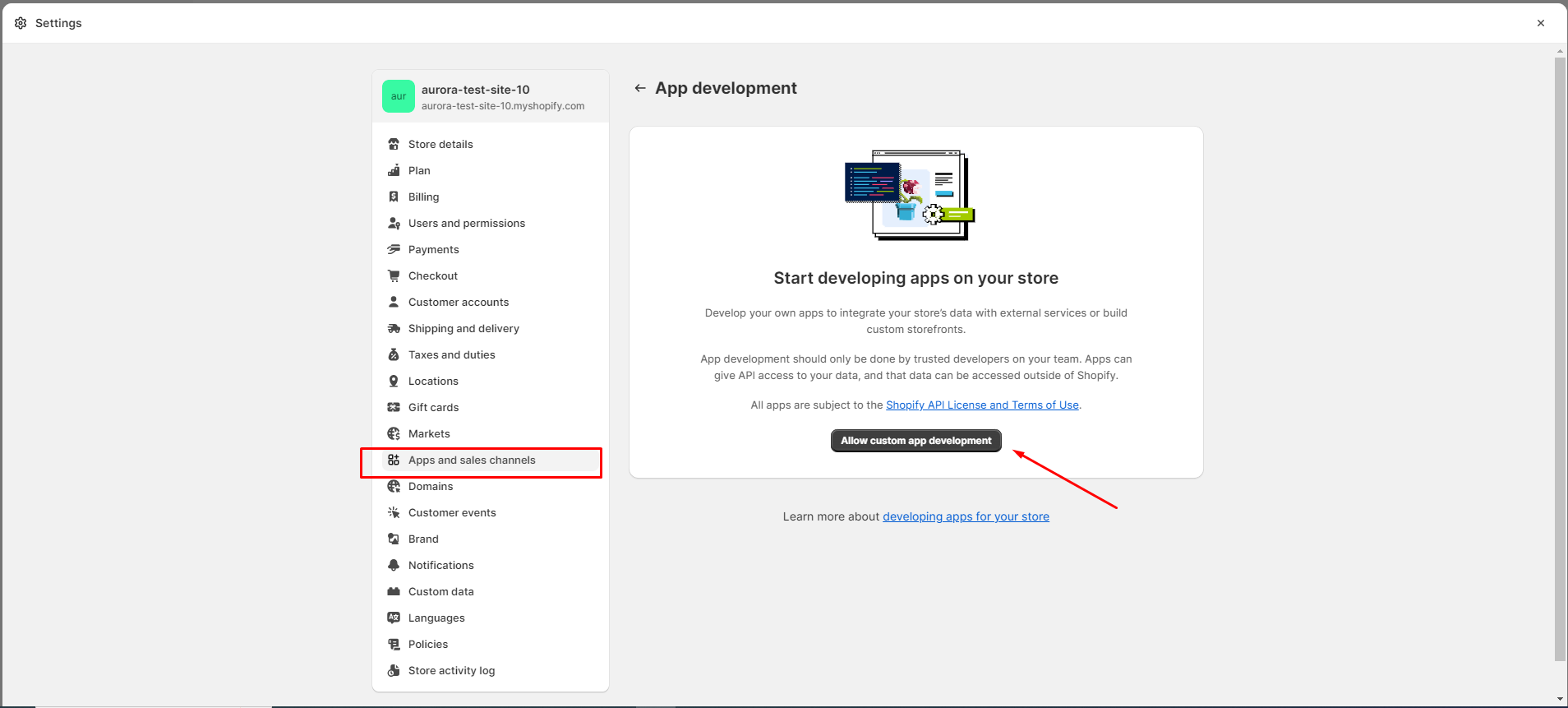Click the Apps and sales channels icon
The height and width of the screenshot is (708, 1568).
coord(394,460)
